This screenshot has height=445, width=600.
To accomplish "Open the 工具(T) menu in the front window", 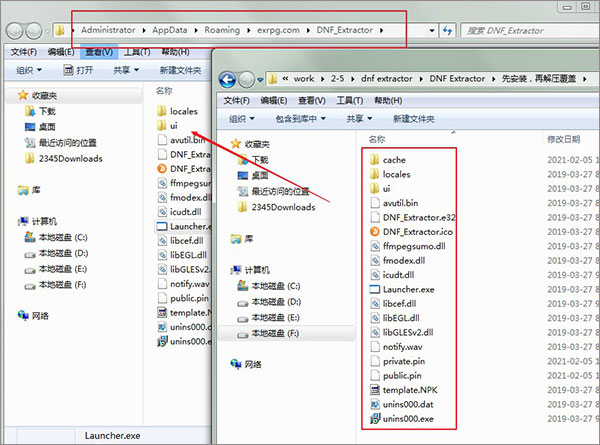I will (x=349, y=101).
